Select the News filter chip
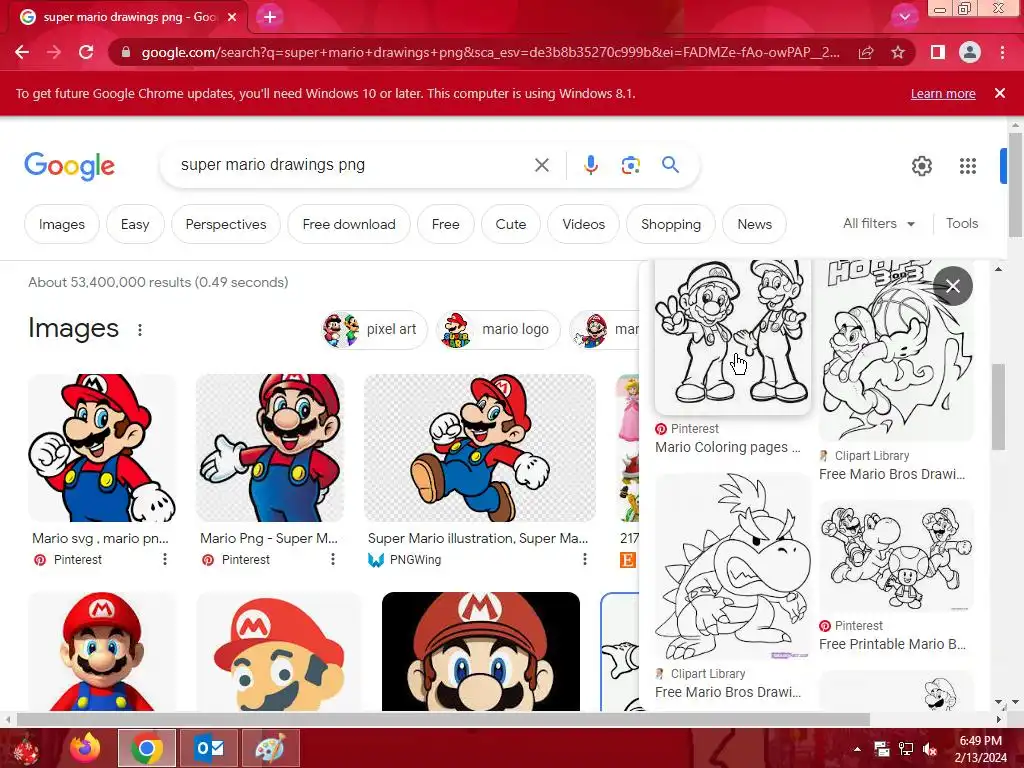 (x=754, y=224)
